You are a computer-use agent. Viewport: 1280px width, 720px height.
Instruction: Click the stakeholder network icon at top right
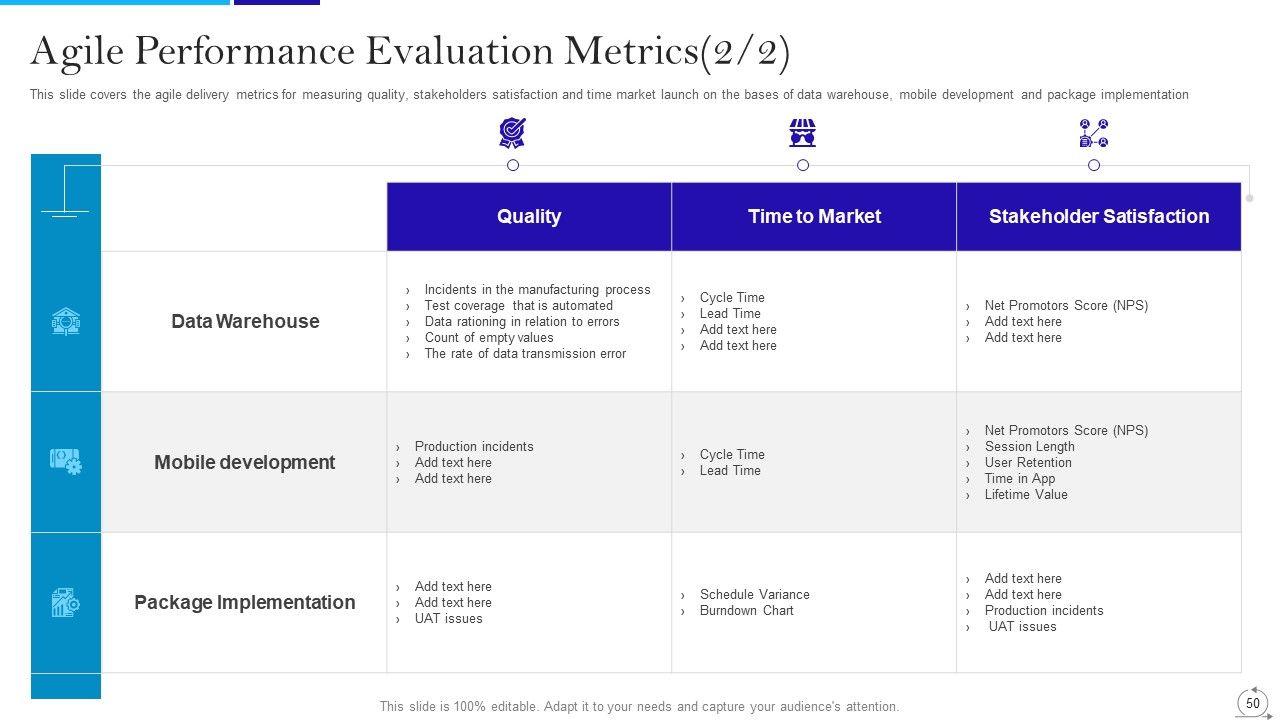click(1094, 132)
